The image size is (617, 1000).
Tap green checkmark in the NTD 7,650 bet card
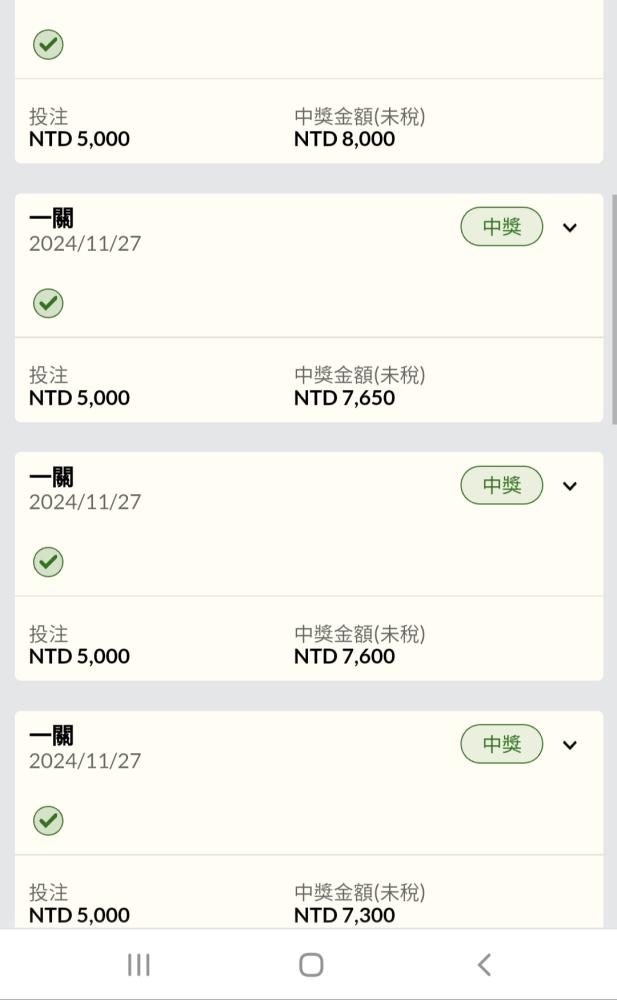pos(48,303)
